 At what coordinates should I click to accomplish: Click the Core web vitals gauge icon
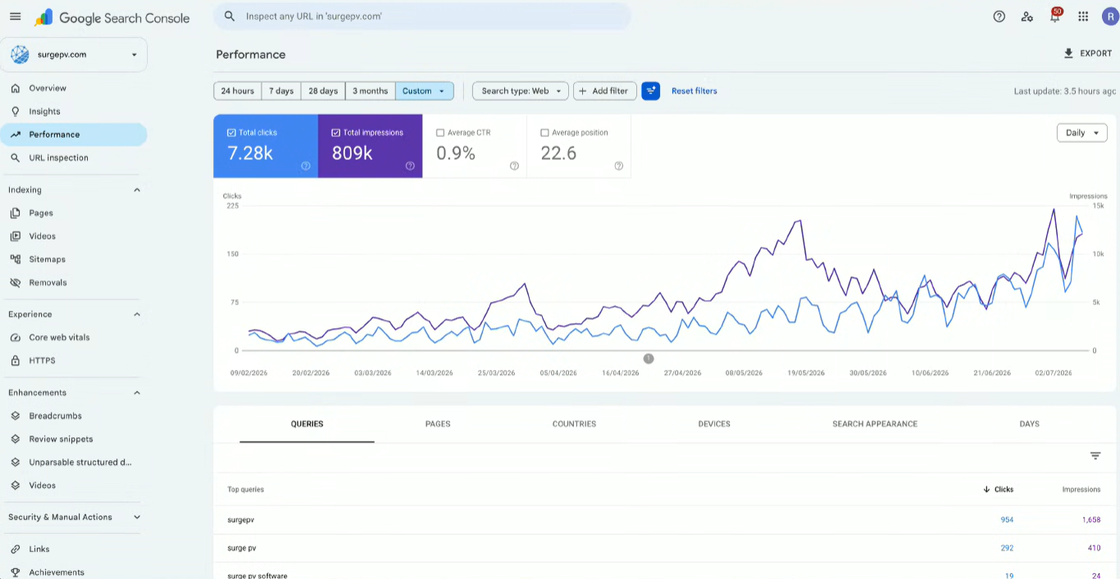click(x=15, y=337)
